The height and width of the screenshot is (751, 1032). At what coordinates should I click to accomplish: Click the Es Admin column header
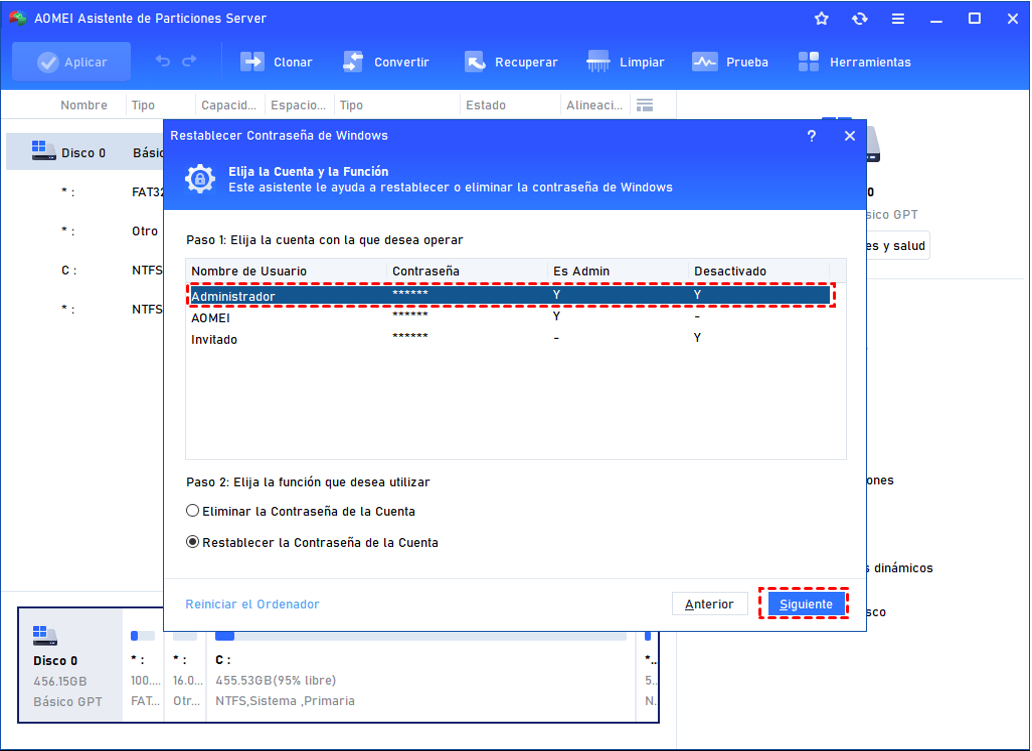618,271
